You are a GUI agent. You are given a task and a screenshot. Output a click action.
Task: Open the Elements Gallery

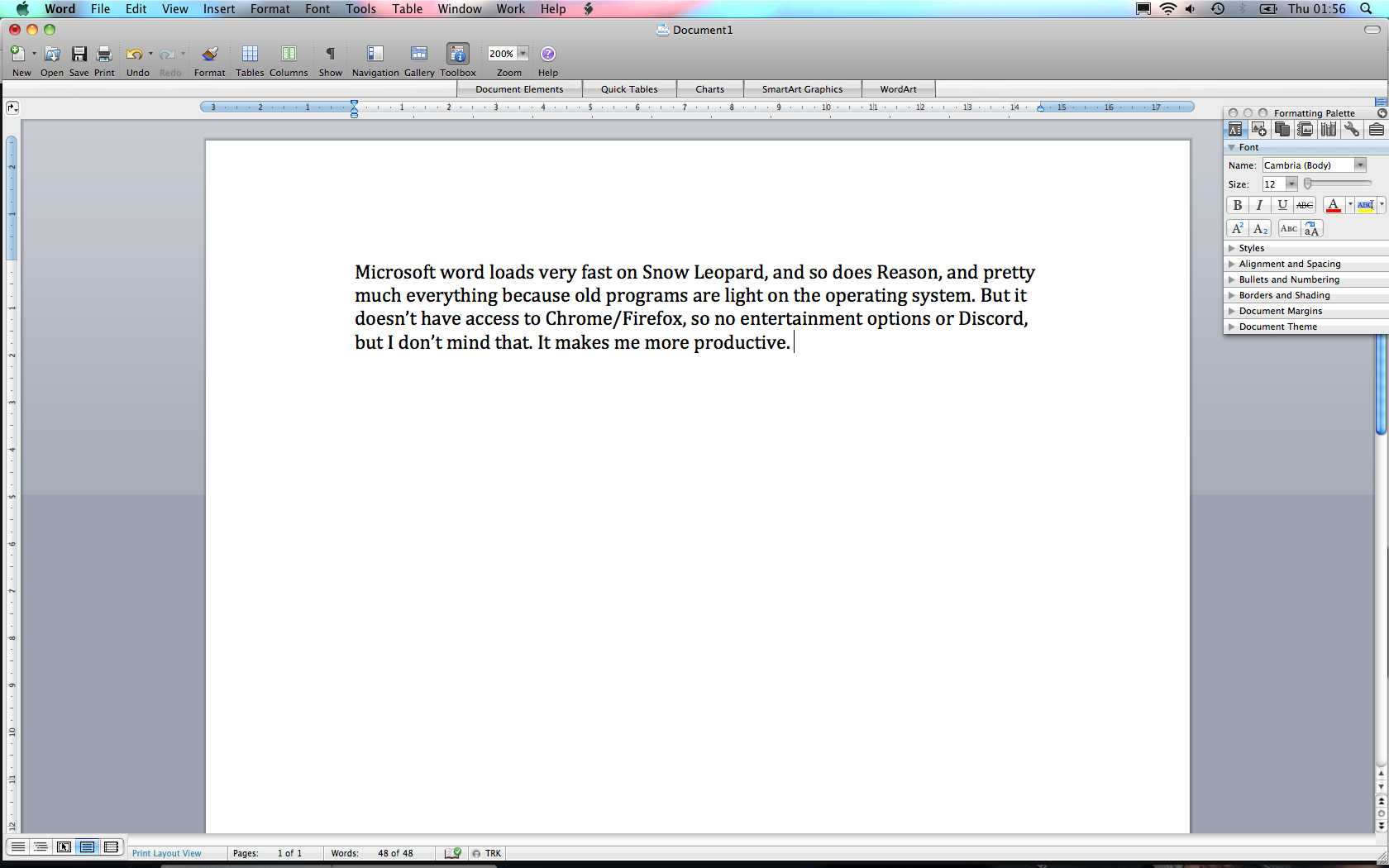coord(419,54)
